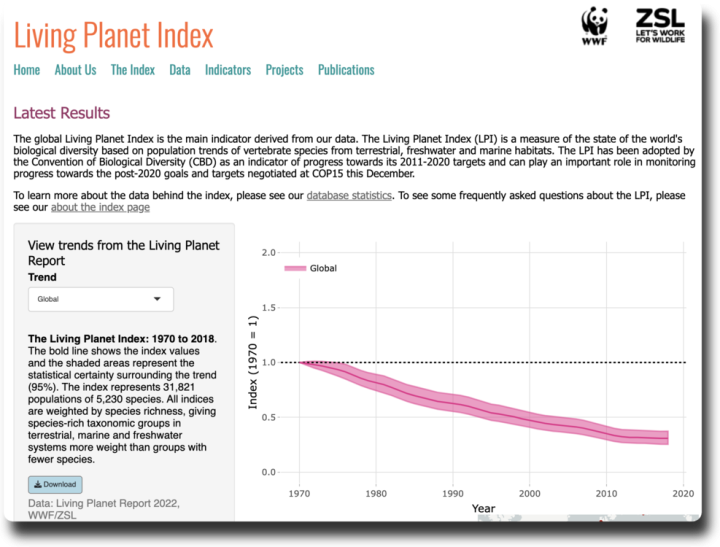Click the Trend dropdown arrow
720x547 pixels.
[x=157, y=299]
